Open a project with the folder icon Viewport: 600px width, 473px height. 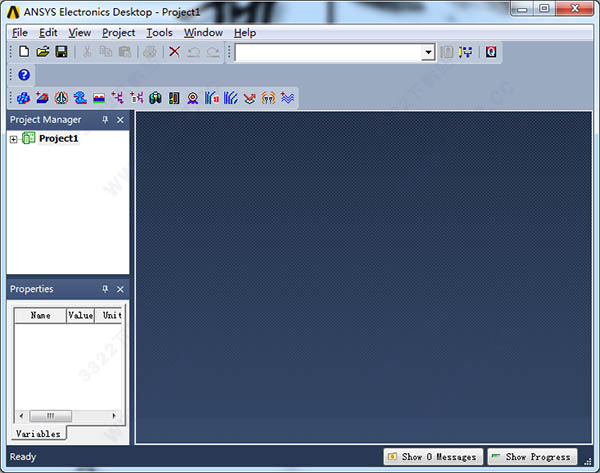43,52
